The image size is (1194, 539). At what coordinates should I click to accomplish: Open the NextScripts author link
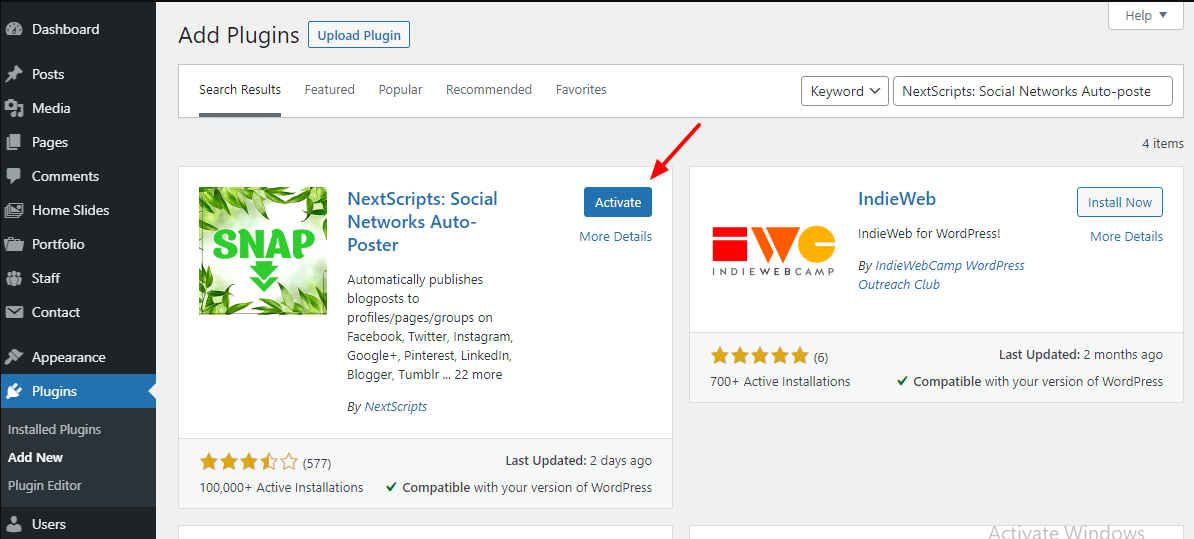tap(396, 407)
